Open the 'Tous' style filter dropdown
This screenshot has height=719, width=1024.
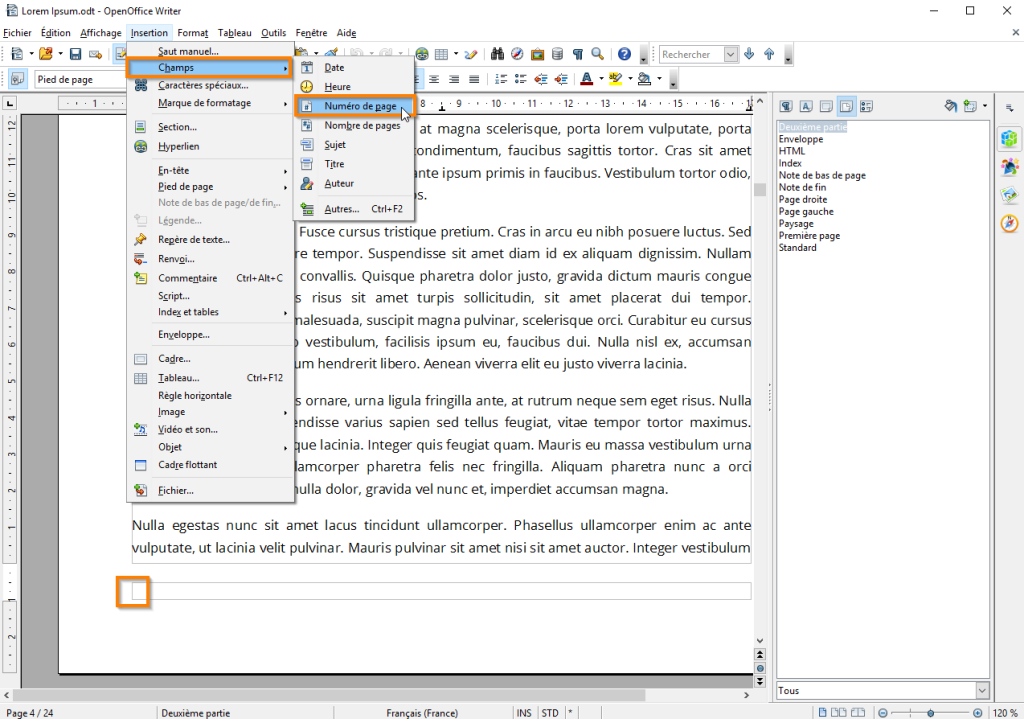tap(982, 690)
